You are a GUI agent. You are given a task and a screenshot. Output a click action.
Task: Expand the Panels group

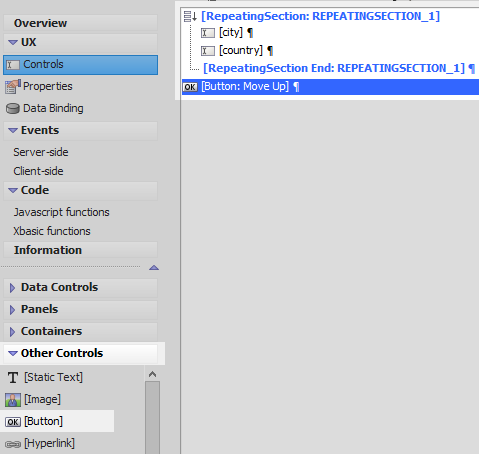point(12,310)
